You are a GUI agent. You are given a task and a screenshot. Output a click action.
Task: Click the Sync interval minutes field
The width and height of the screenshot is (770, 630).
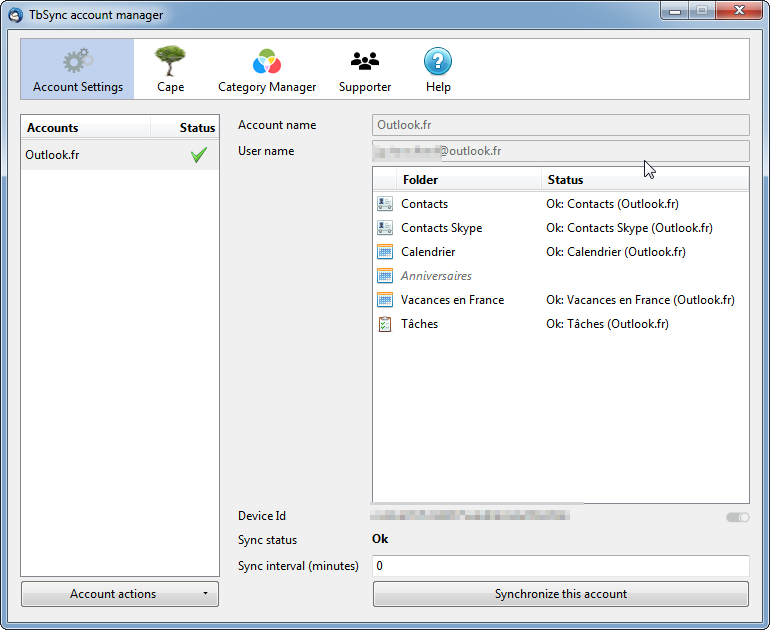(x=560, y=566)
